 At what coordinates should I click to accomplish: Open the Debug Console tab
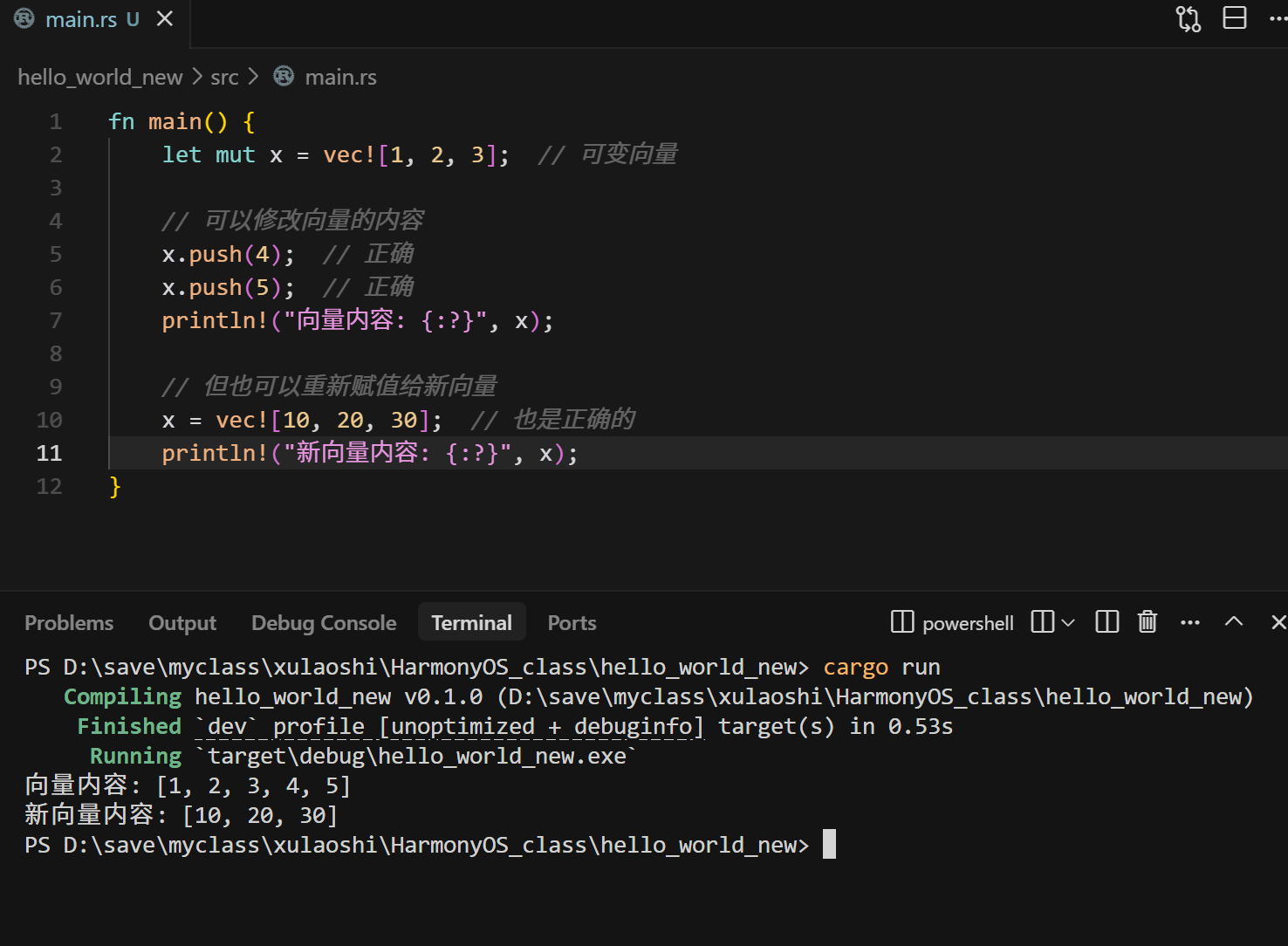pyautogui.click(x=324, y=623)
